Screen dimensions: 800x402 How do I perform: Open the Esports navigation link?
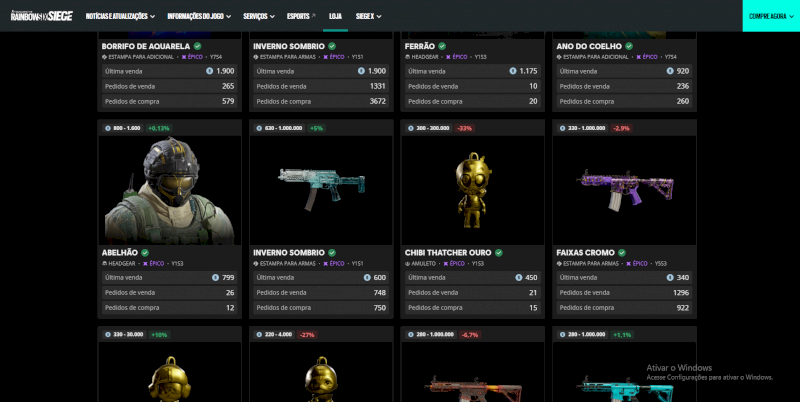coord(300,16)
